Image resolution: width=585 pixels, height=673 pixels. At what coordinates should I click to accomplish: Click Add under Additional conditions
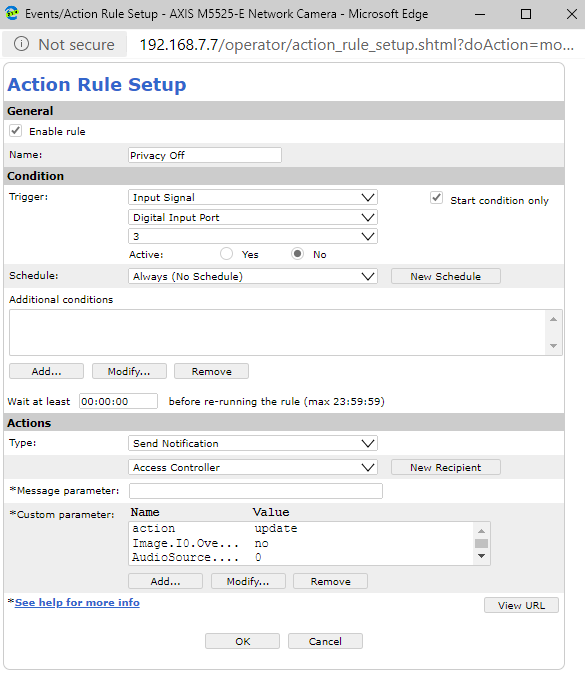click(46, 371)
